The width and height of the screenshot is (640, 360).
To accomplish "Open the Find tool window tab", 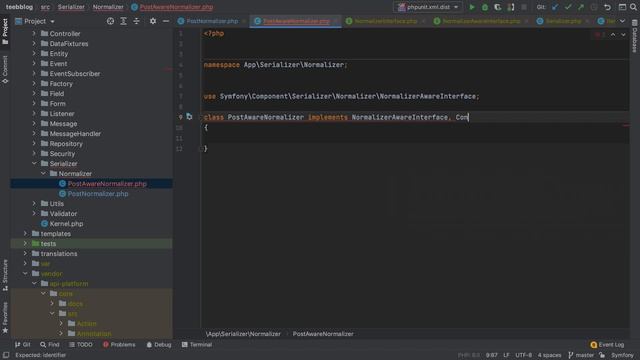I will [x=49, y=344].
